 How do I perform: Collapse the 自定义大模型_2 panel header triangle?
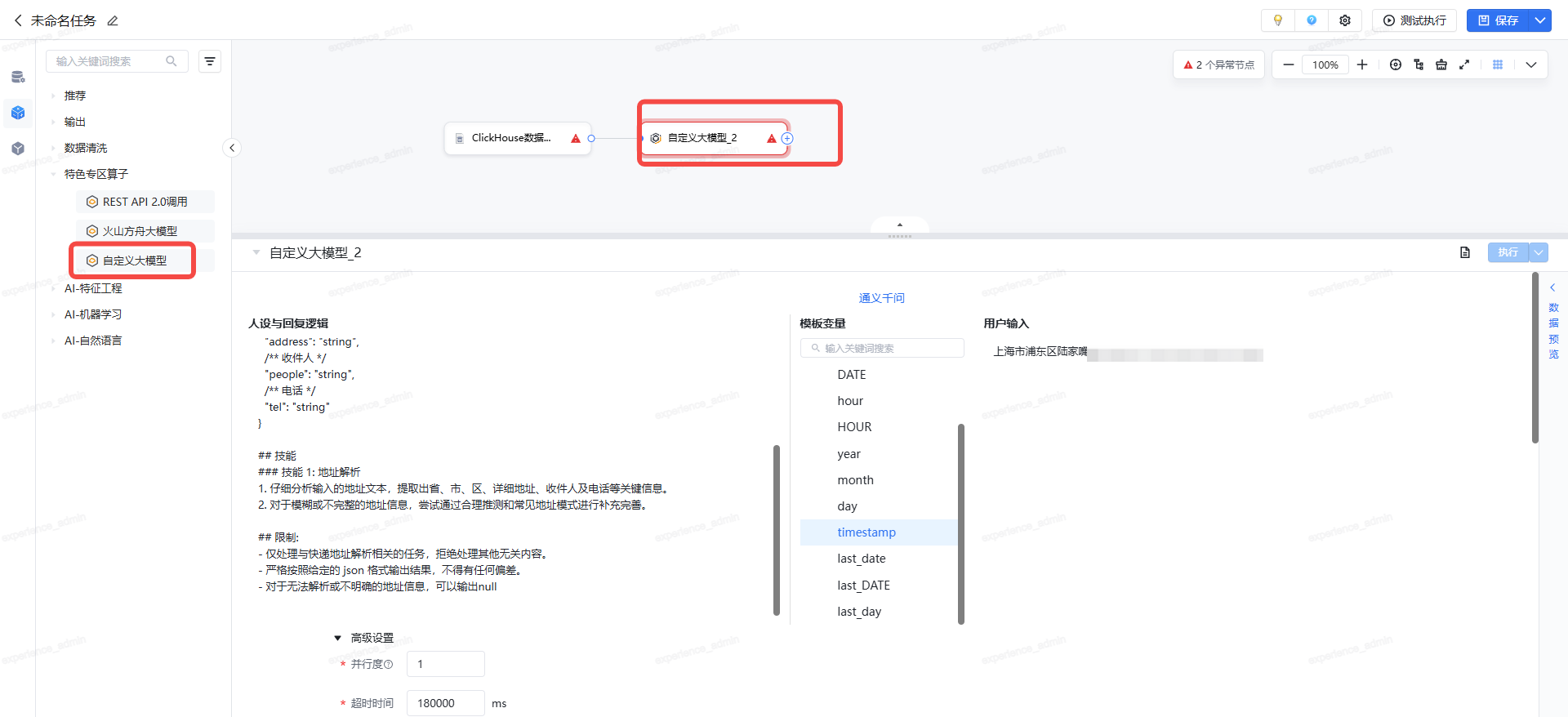click(x=256, y=252)
